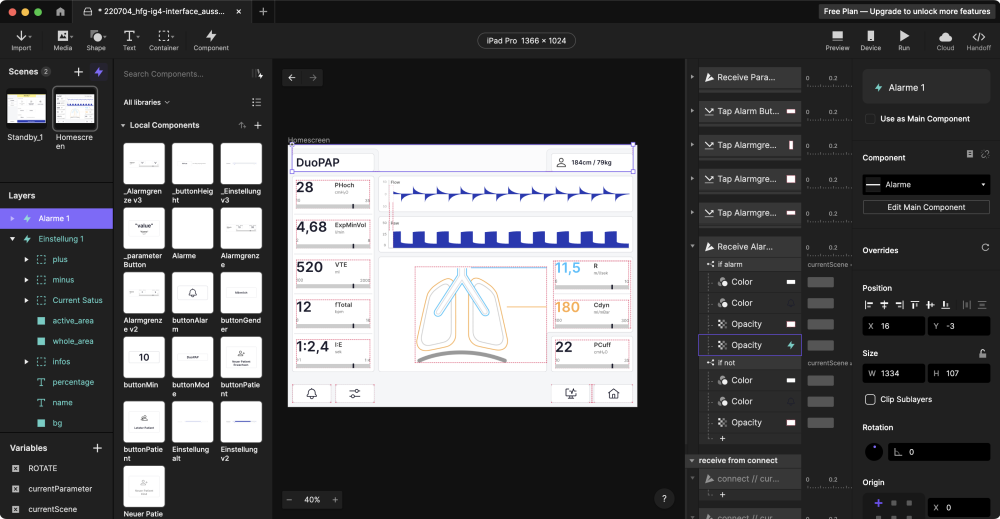Collapse the Local Components section

point(122,126)
